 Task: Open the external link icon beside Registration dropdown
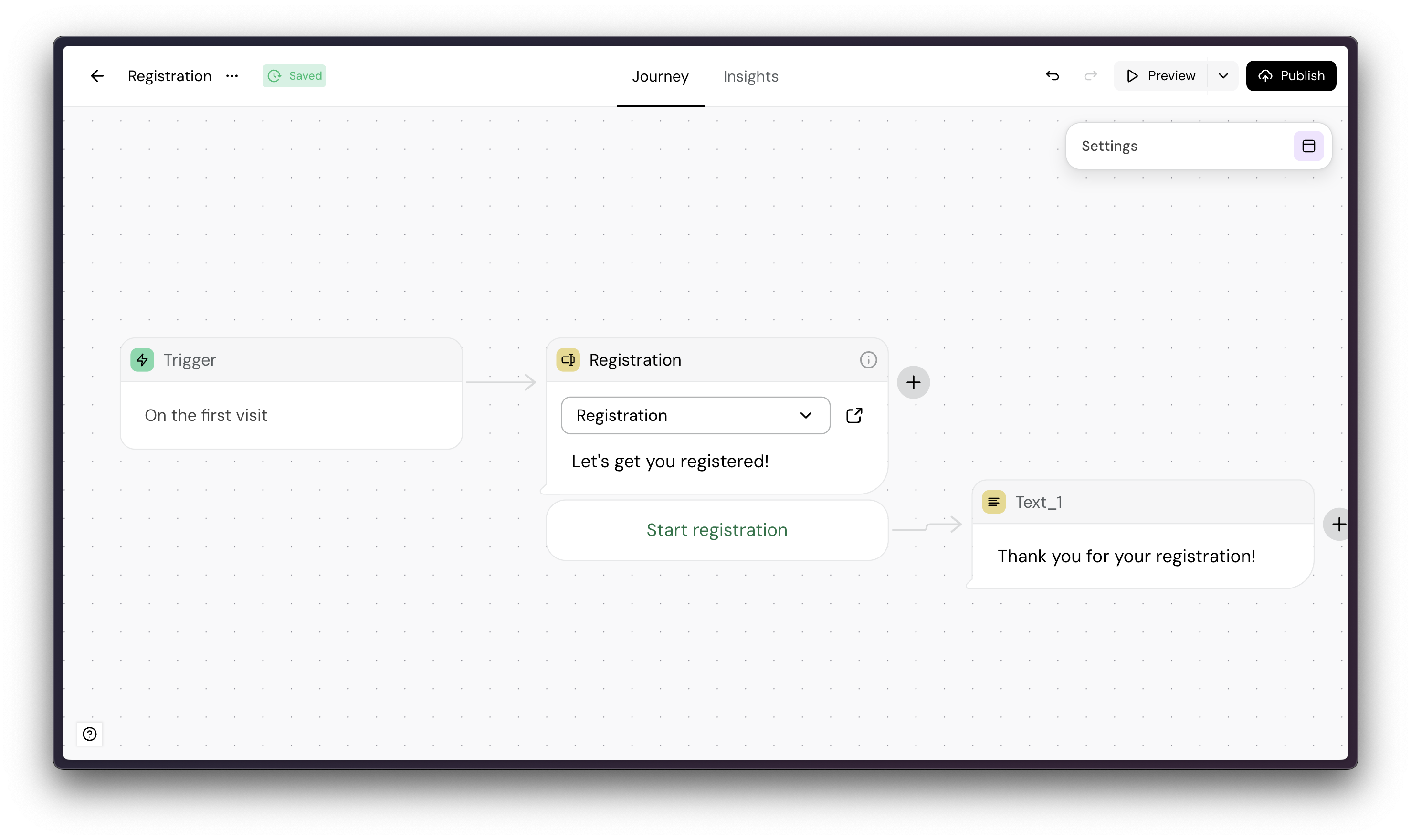854,416
